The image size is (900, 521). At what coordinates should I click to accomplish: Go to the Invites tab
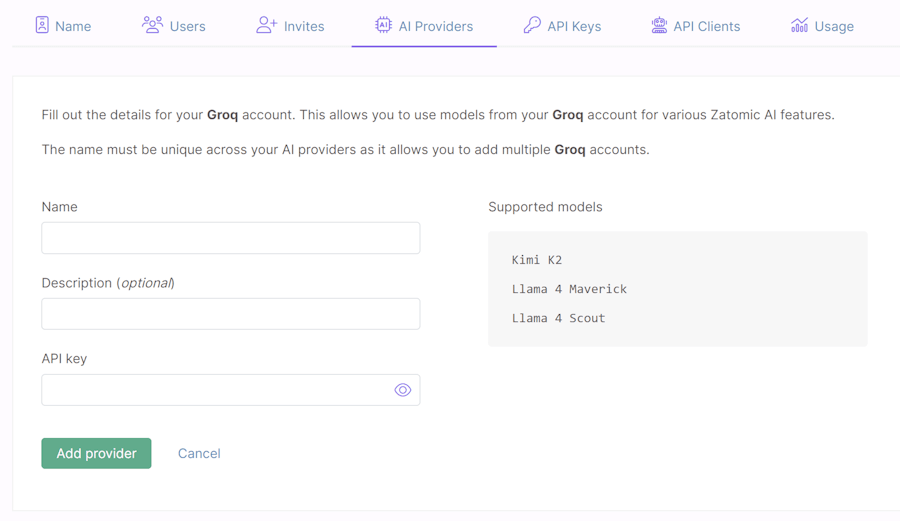290,26
